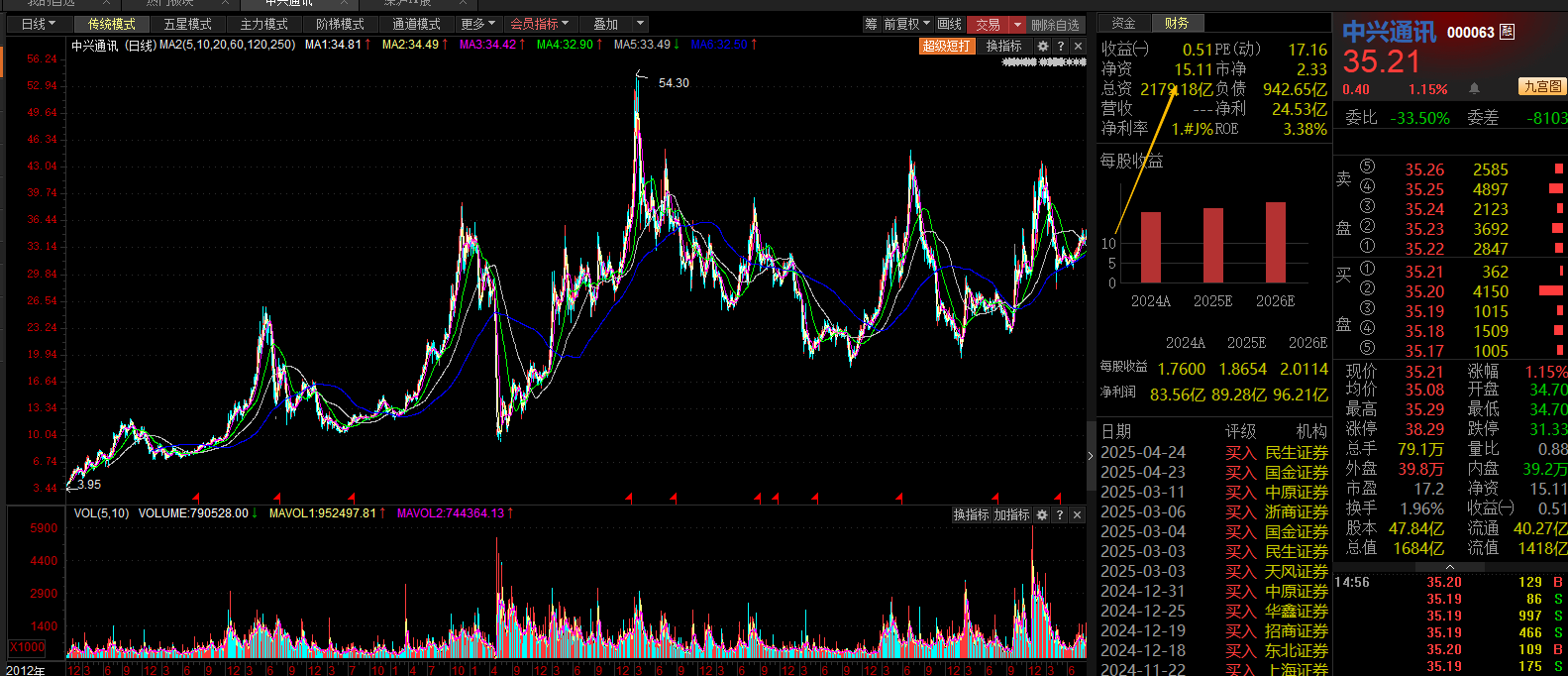This screenshot has height=676, width=1568.
Task: Open the dropdown arrow next to 叠加
Action: click(x=640, y=24)
